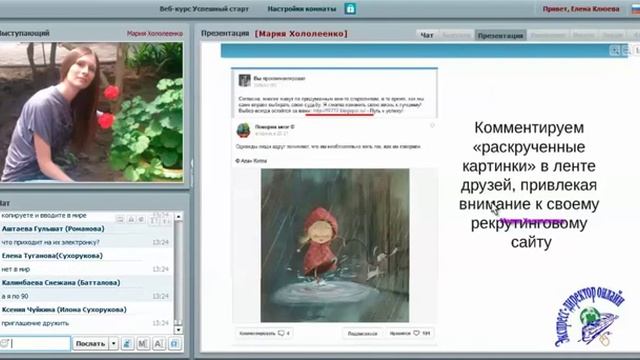The height and width of the screenshot is (360, 640).
Task: Click timestamp 13:24 beside нет в мир
Action: 160,269
